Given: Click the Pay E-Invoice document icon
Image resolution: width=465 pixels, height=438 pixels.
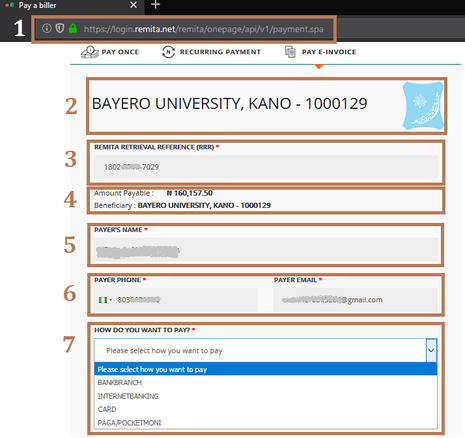Looking at the screenshot, I should click(290, 52).
